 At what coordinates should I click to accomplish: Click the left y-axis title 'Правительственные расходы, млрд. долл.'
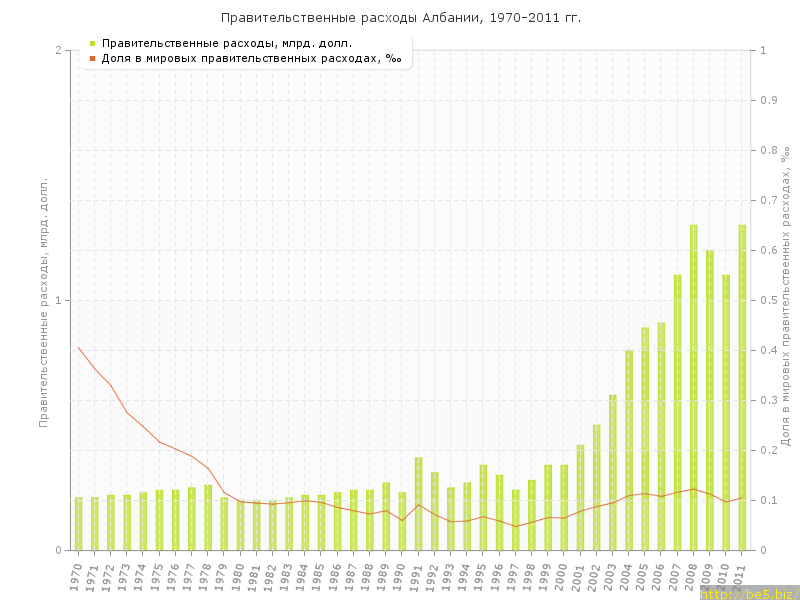(43, 302)
